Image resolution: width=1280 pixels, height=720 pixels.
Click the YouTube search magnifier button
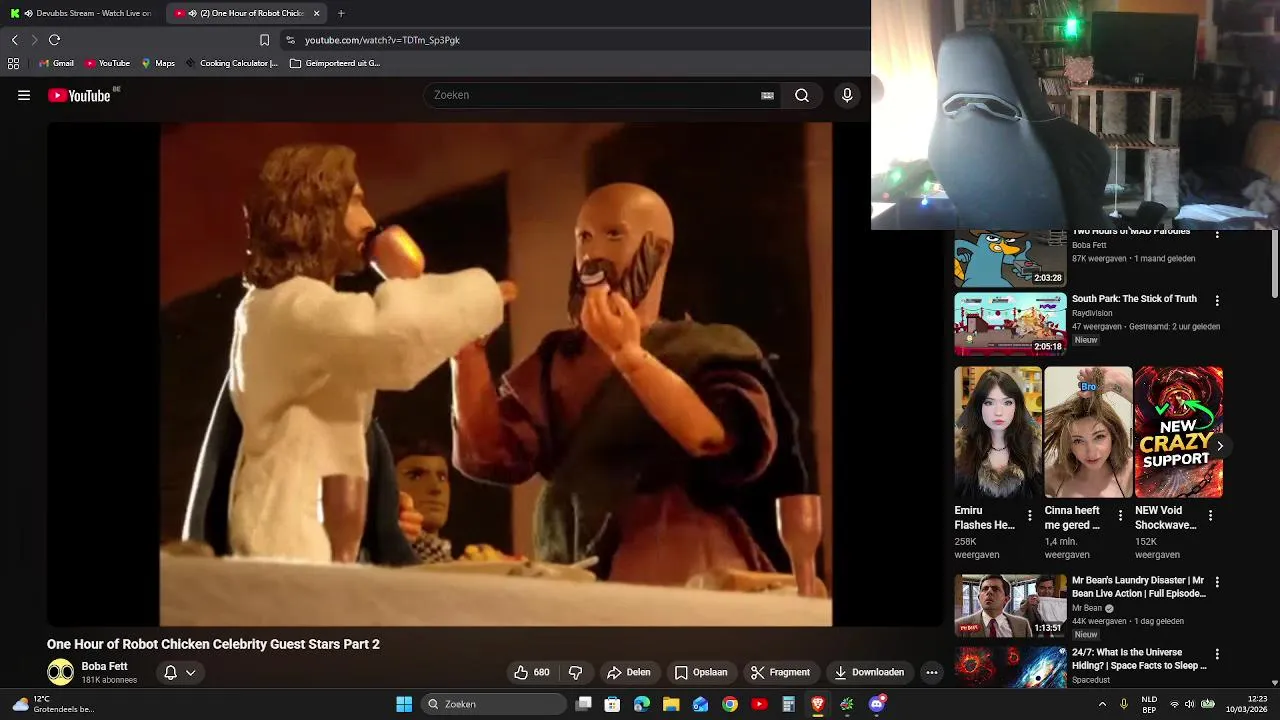pyautogui.click(x=802, y=95)
